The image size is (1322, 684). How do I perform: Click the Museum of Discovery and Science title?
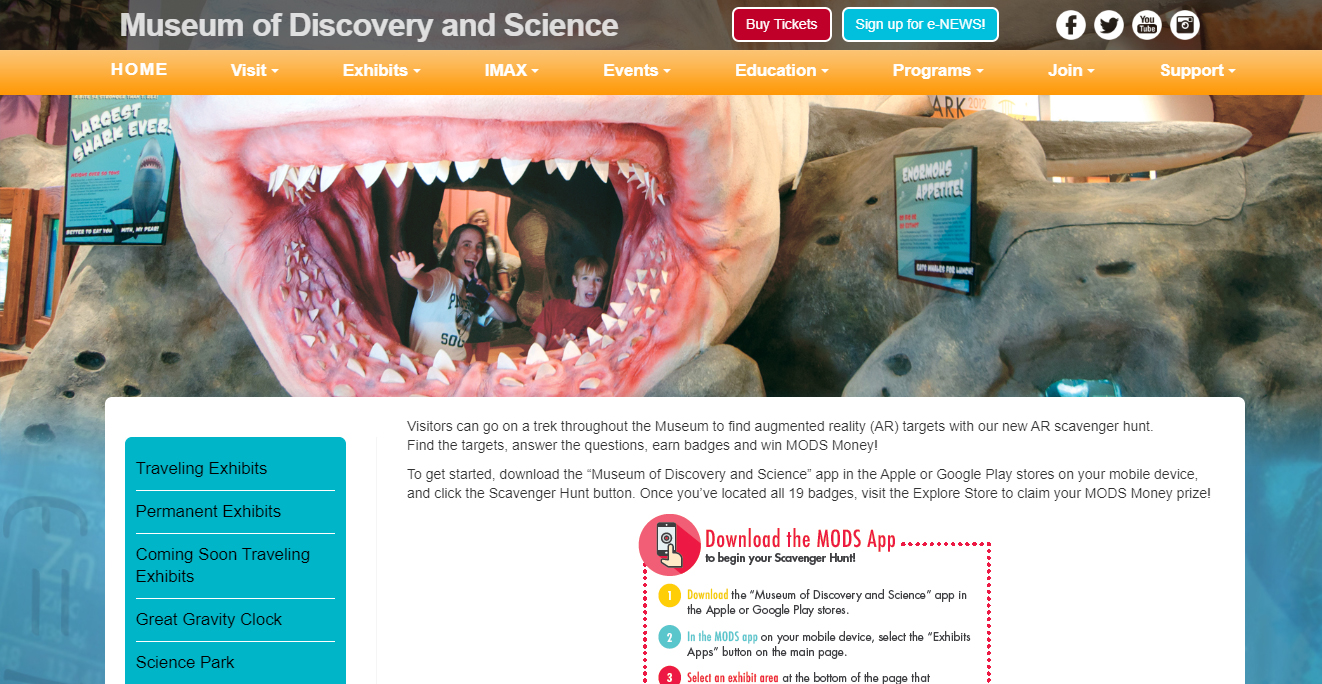(369, 25)
